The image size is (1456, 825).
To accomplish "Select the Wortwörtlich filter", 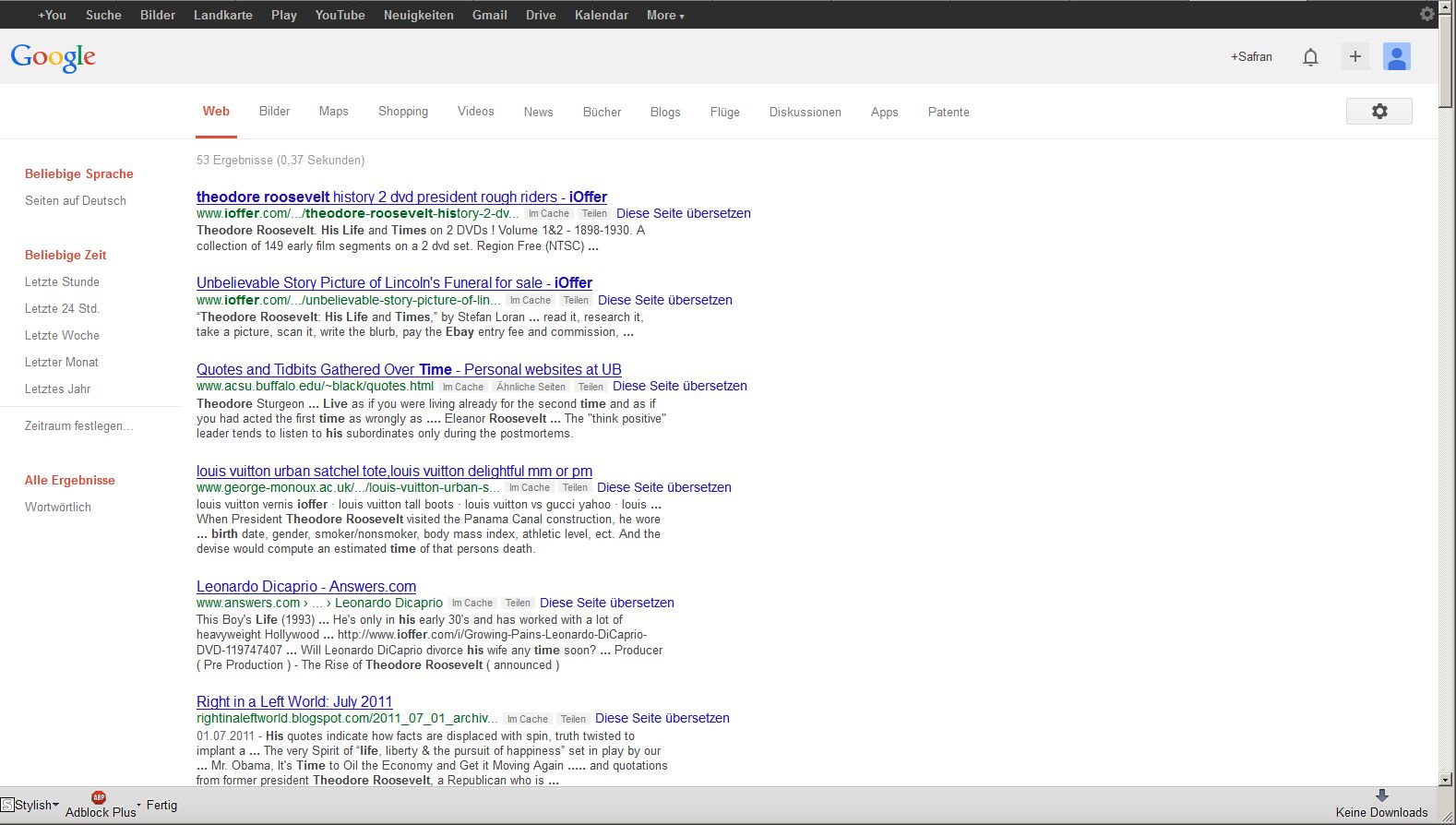I will [58, 507].
